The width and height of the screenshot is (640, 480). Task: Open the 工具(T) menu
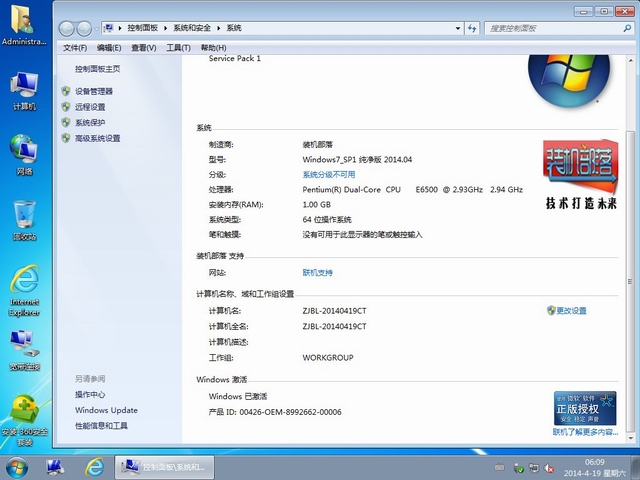[x=178, y=48]
